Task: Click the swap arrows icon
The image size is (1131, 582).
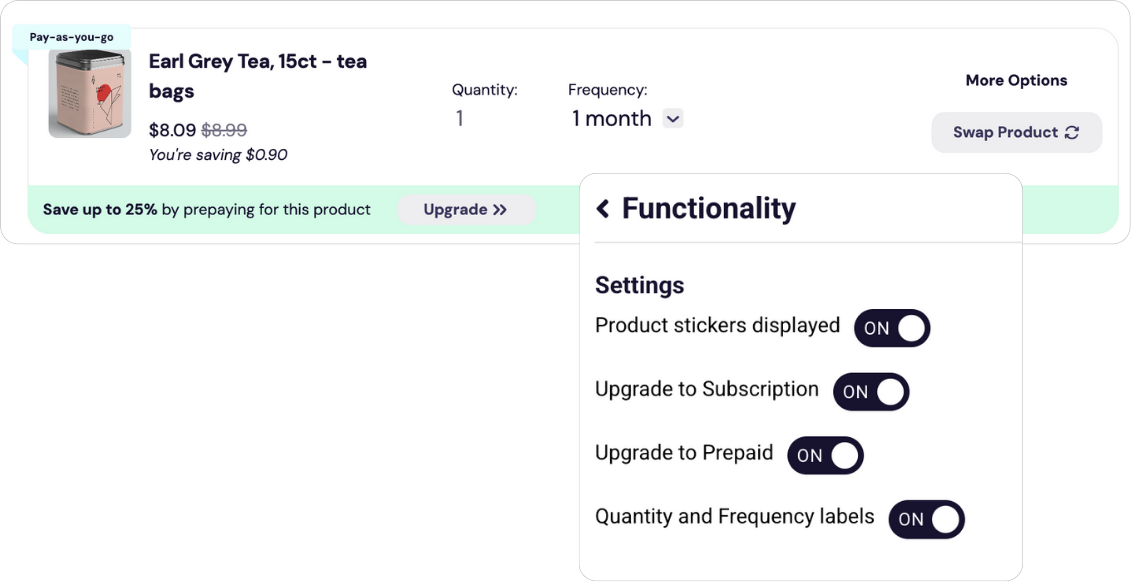Action: [1072, 132]
